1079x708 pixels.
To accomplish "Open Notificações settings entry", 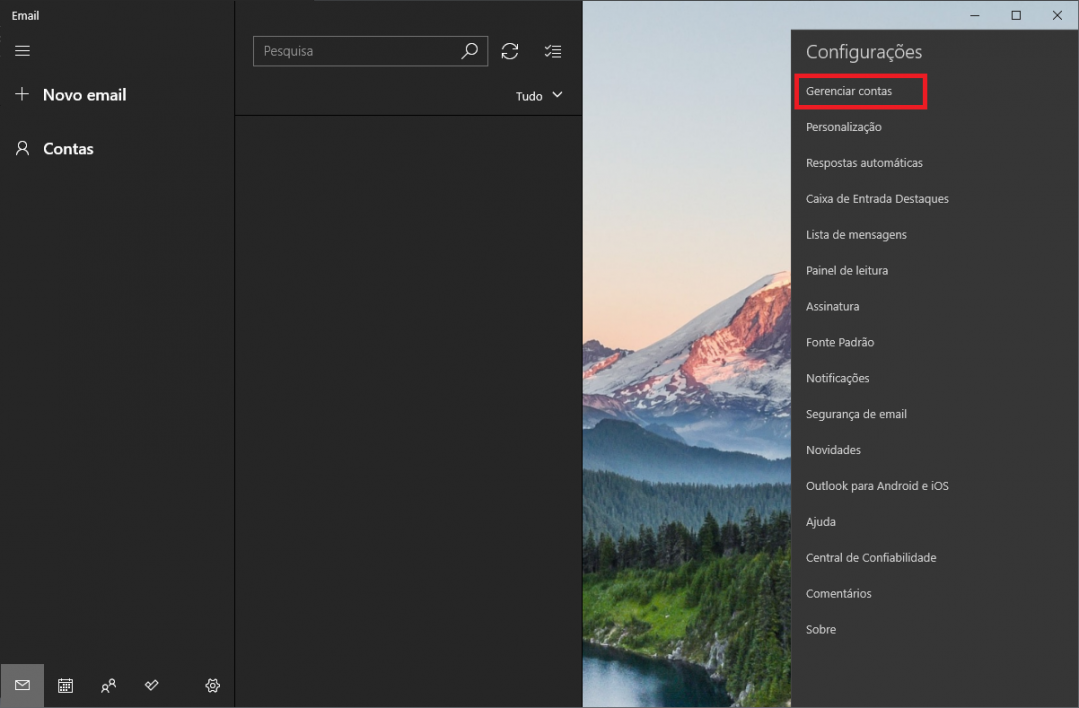I will (837, 379).
